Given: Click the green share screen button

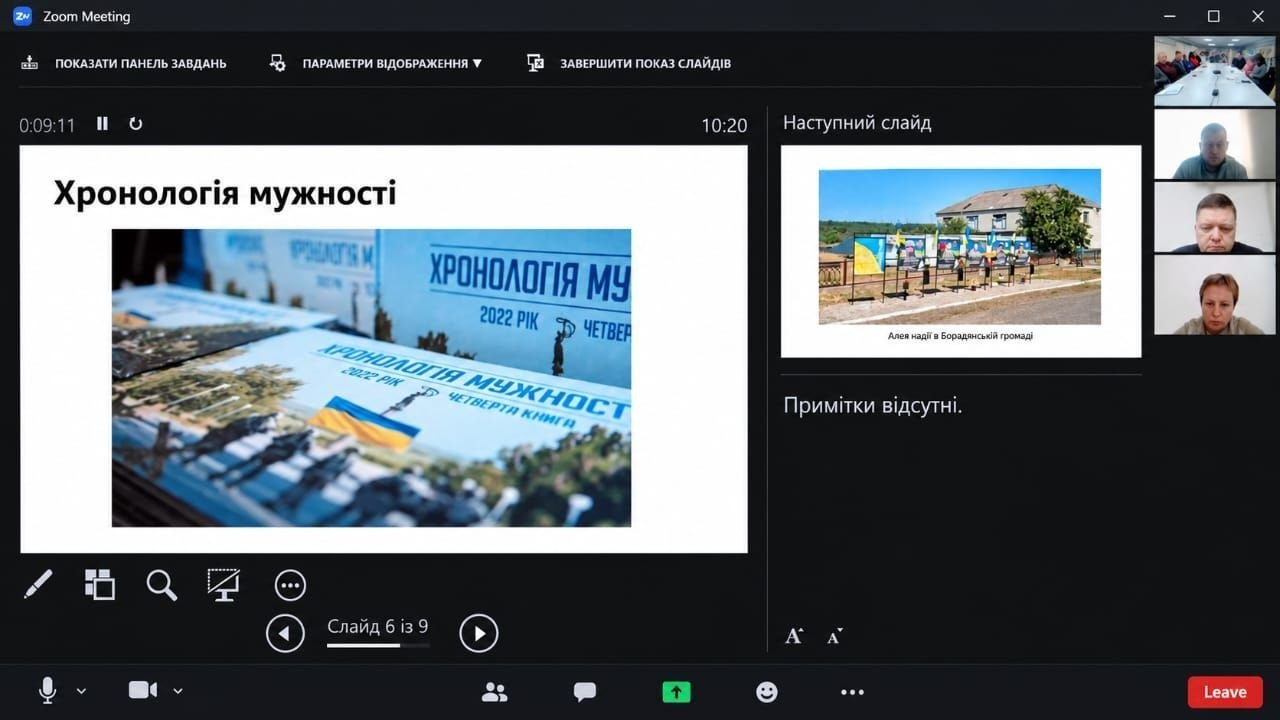Looking at the screenshot, I should click(676, 692).
